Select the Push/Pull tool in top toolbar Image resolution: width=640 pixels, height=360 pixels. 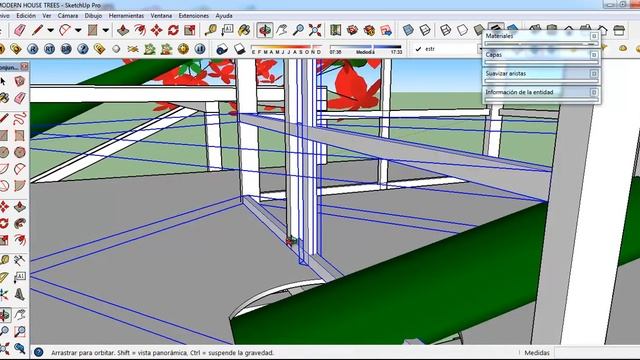tap(123, 30)
